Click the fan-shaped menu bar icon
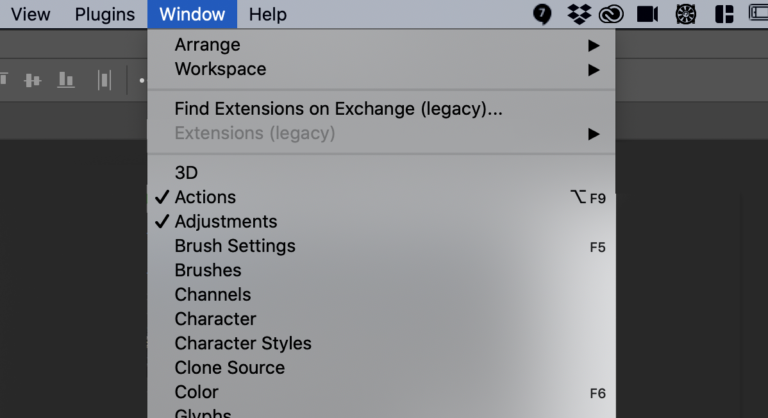 685,14
